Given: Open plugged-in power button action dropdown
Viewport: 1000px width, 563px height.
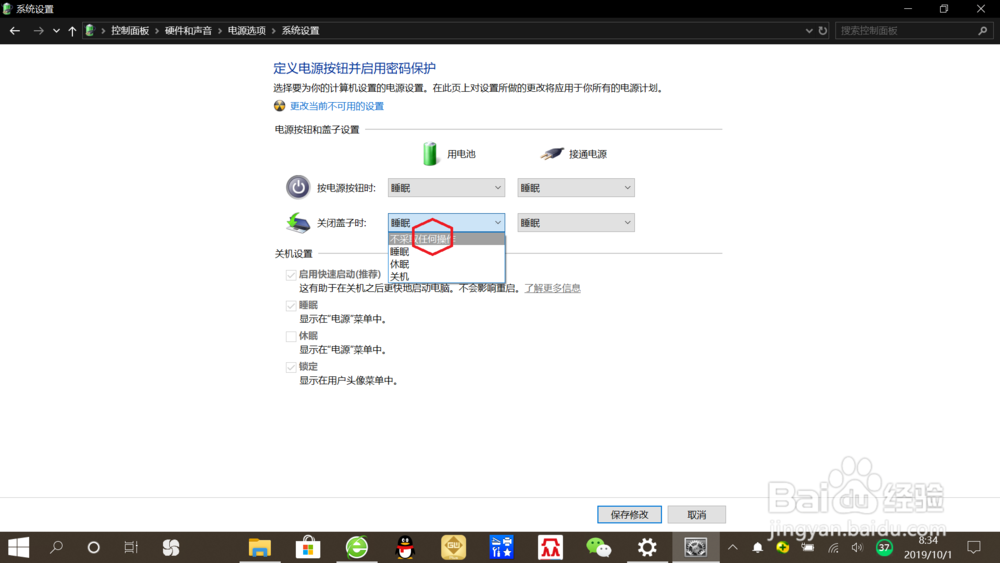Looking at the screenshot, I should pos(576,187).
